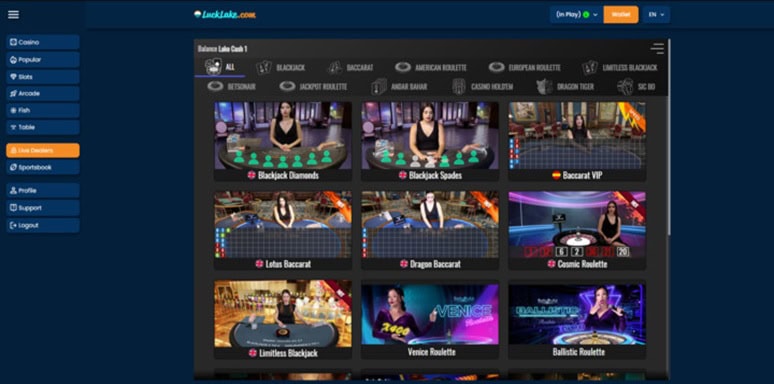
Task: Select the Baccarat filter tab
Action: (350, 67)
